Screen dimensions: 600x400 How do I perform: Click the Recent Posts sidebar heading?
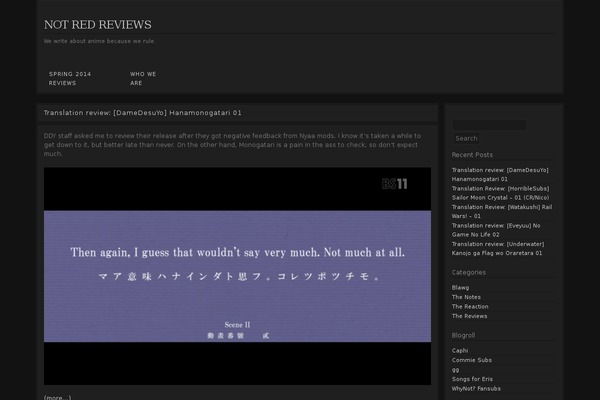coord(472,155)
